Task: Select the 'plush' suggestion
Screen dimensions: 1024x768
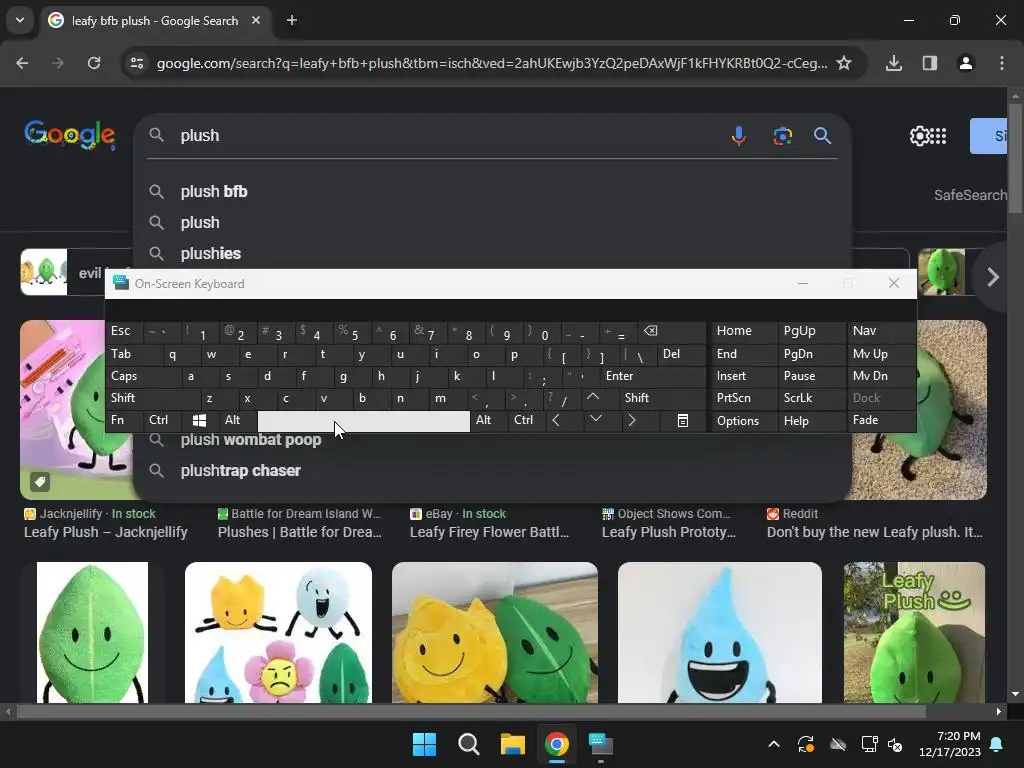Action: point(492,222)
